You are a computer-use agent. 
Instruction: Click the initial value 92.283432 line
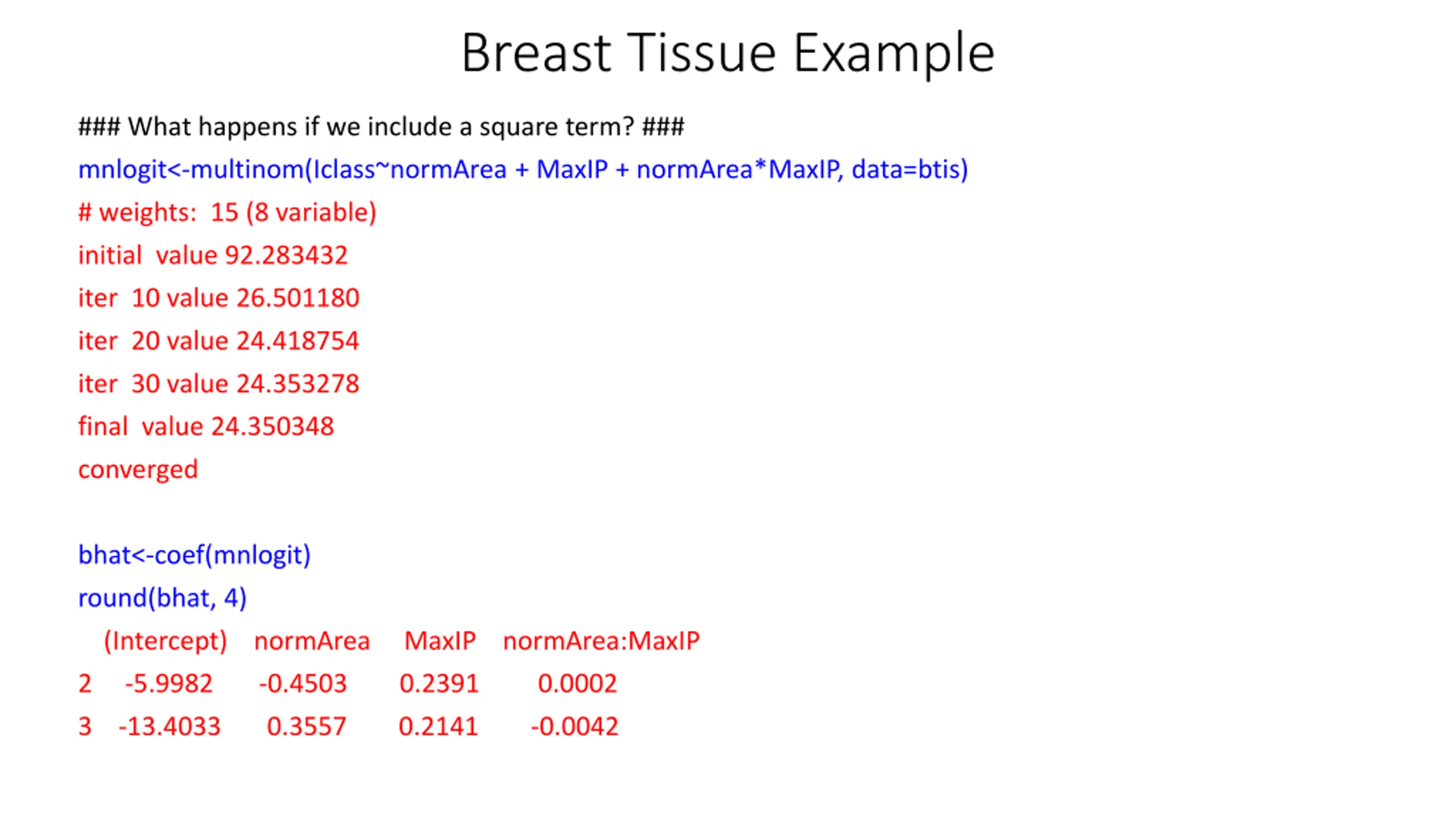213,255
